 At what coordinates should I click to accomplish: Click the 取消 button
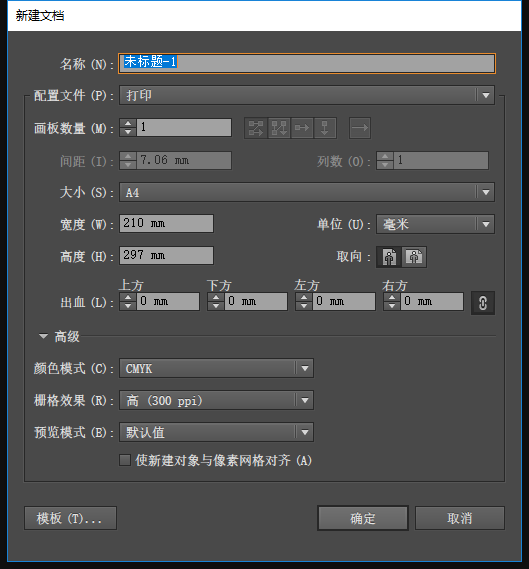coord(460,518)
